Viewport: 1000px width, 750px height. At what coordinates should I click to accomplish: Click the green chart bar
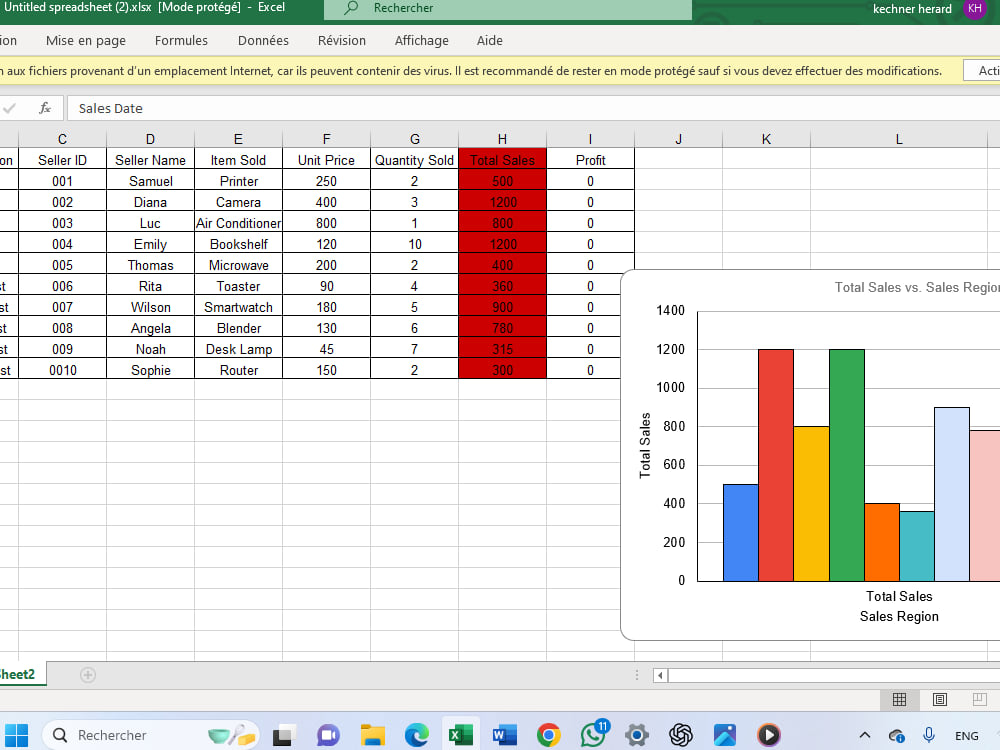(847, 465)
